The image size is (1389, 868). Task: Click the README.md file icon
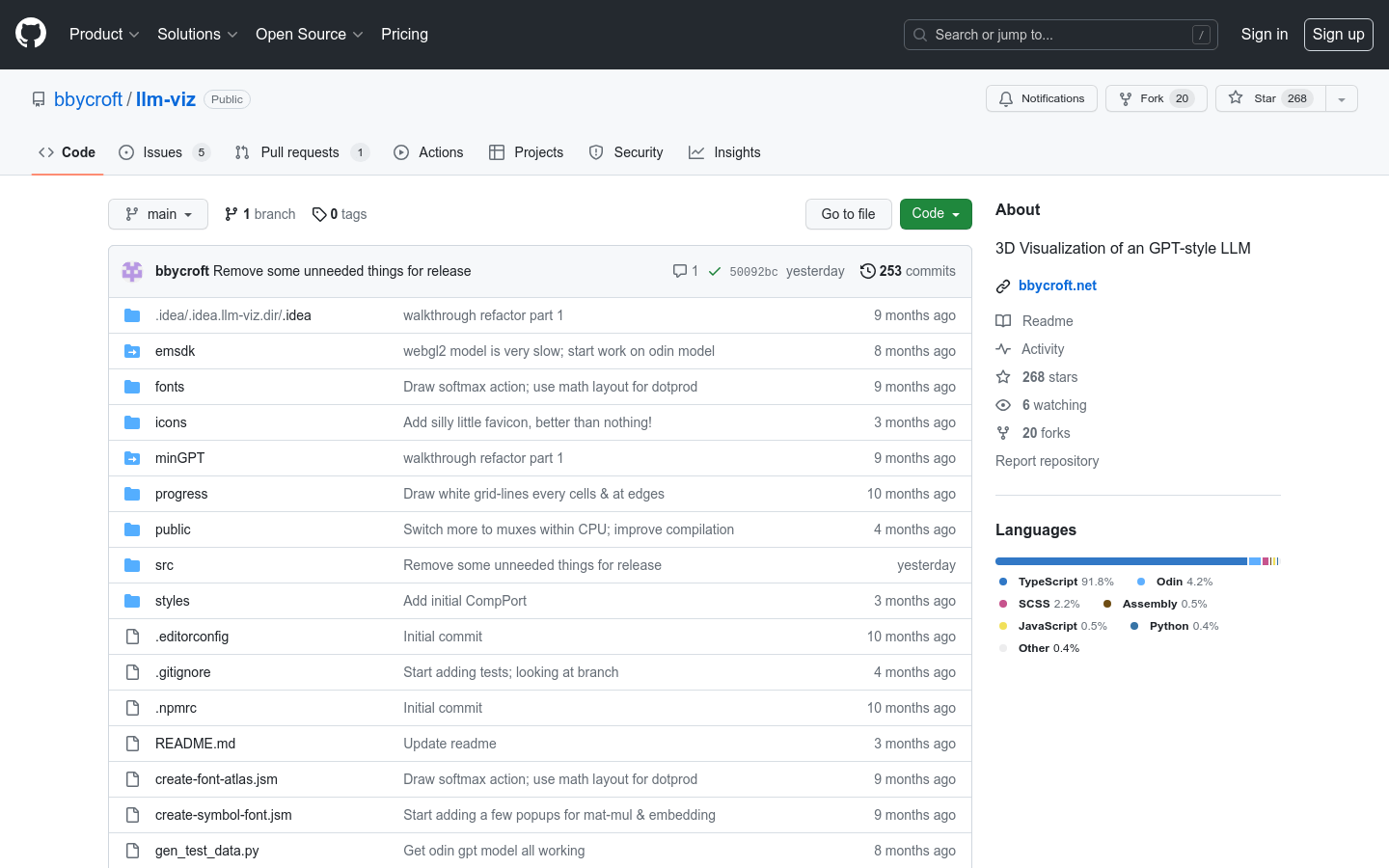pyautogui.click(x=132, y=744)
